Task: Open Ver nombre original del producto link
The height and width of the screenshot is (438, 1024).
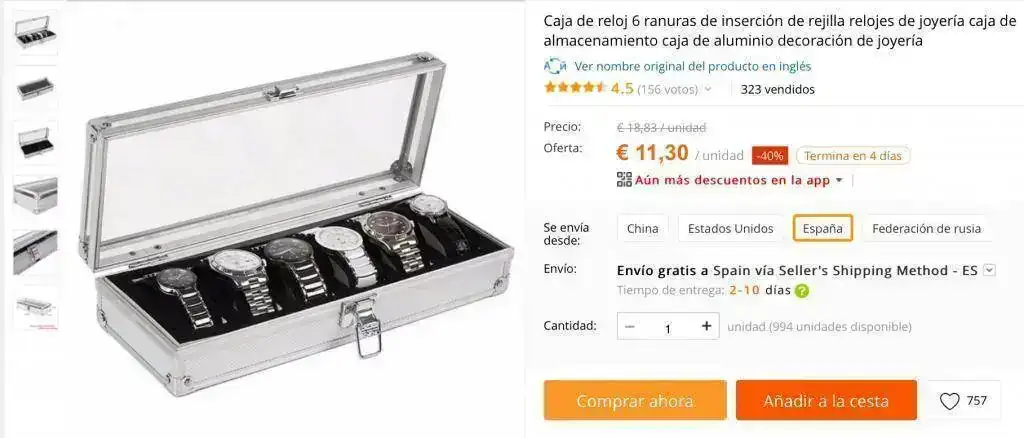Action: 692,66
